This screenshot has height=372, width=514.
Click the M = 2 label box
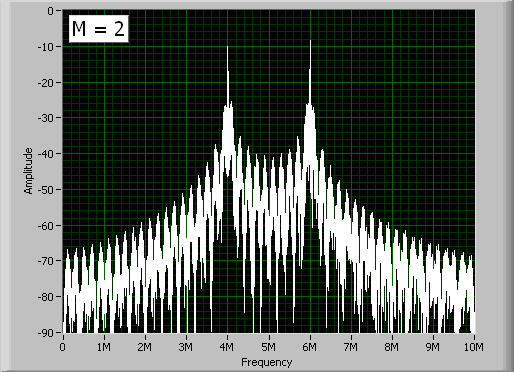point(99,29)
